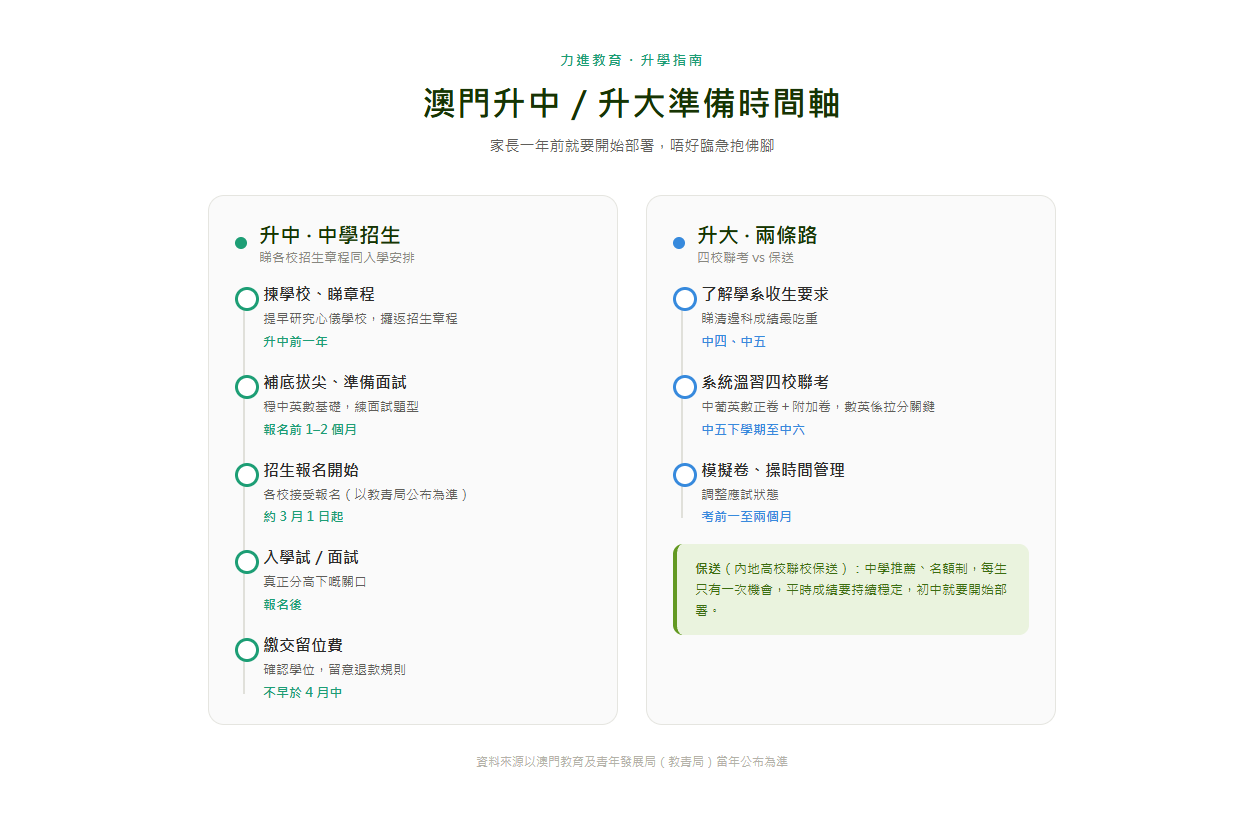
Task: Click timeline marker beside 繳交留位費
Action: pyautogui.click(x=247, y=650)
